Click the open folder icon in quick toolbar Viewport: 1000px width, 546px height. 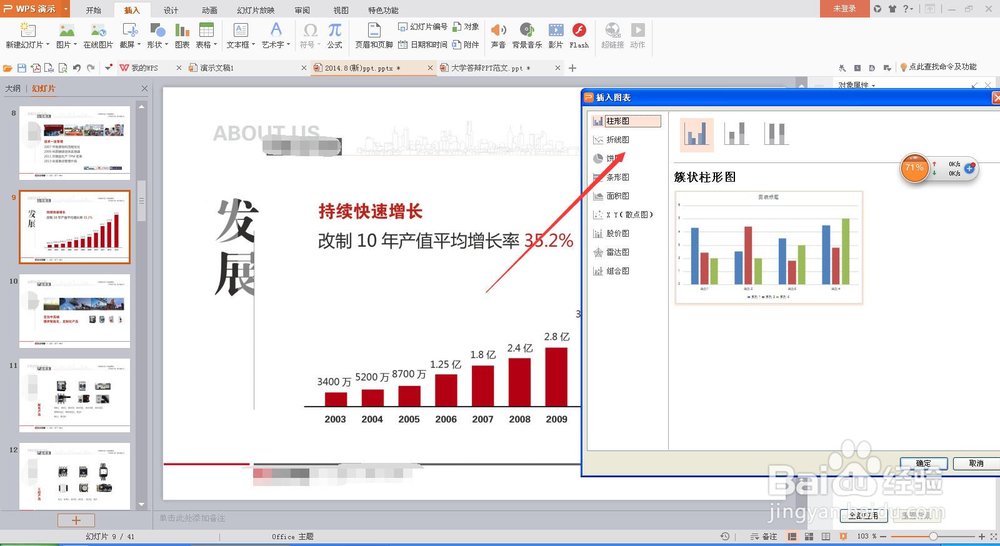(8, 68)
